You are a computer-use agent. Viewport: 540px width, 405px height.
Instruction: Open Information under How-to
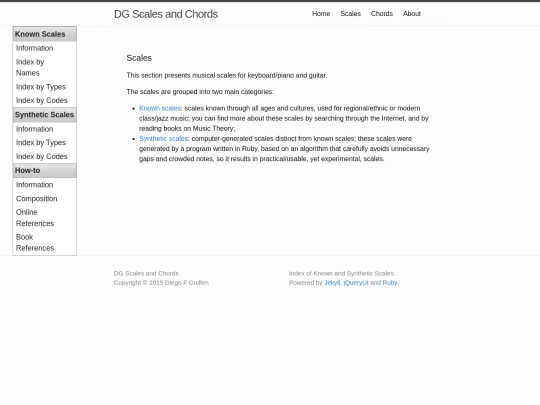[x=34, y=185]
